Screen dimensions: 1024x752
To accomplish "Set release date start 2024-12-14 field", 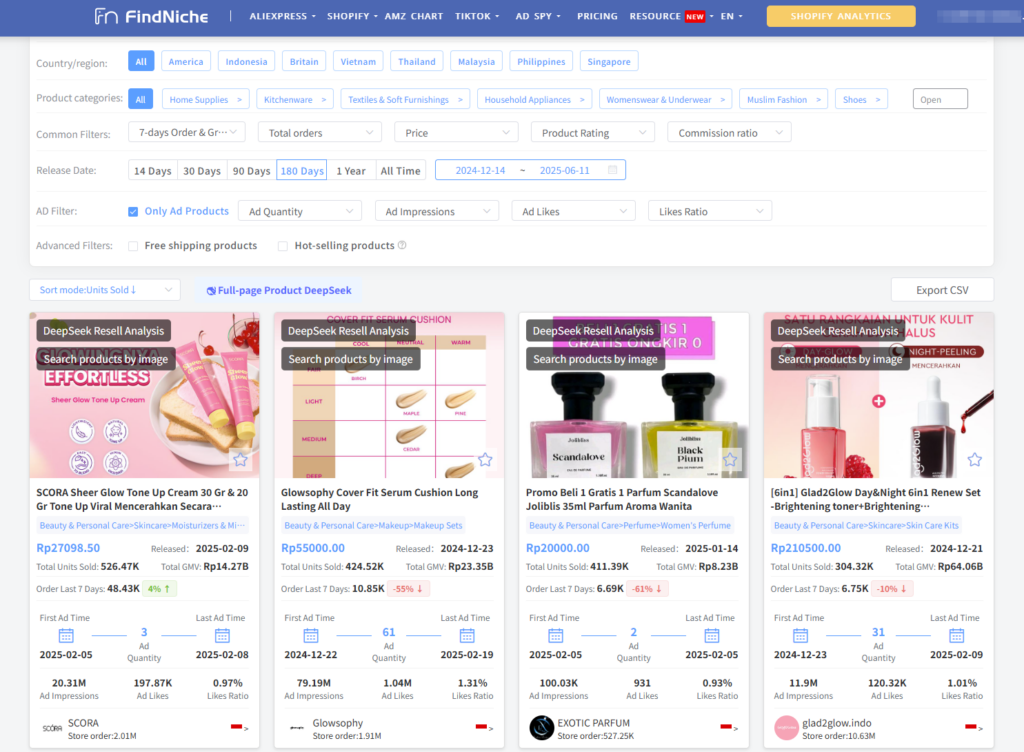I will point(480,170).
